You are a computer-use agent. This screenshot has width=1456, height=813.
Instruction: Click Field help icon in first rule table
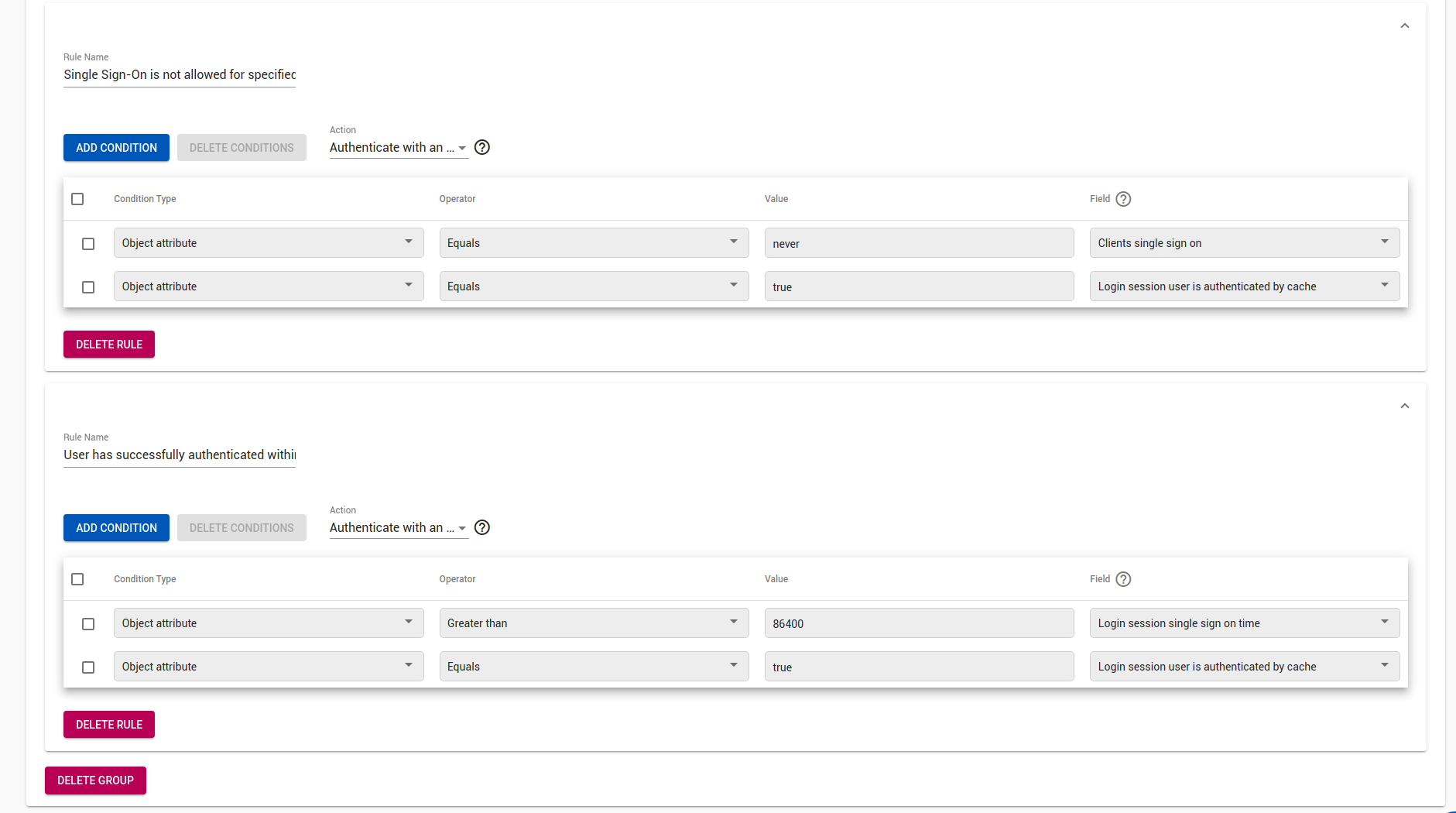click(1123, 199)
